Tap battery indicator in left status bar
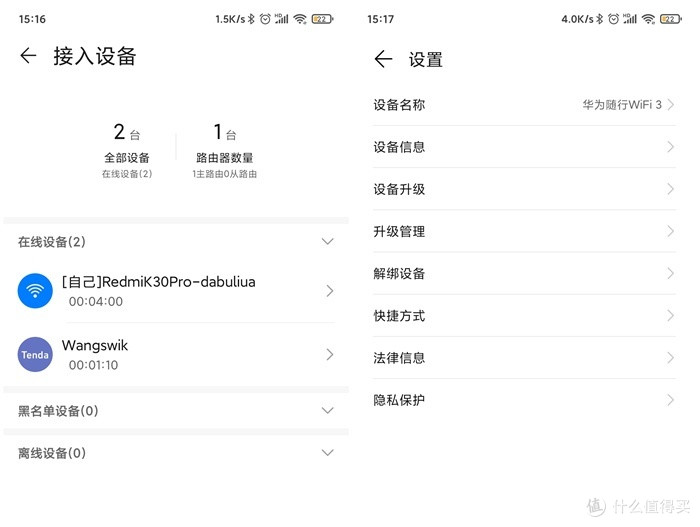Screen dimensions: 700x527 click(x=322, y=19)
